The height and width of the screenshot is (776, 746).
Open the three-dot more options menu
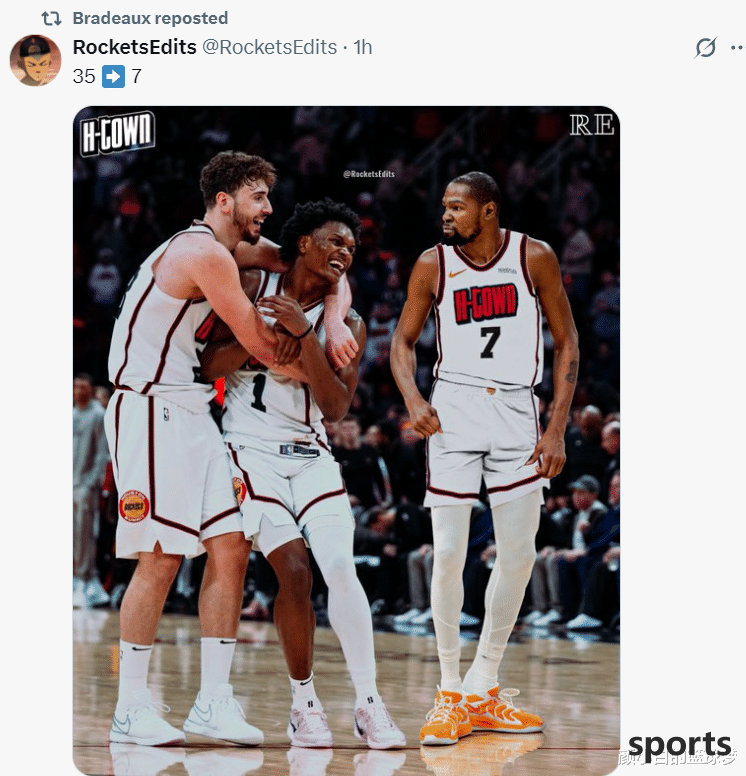737,48
